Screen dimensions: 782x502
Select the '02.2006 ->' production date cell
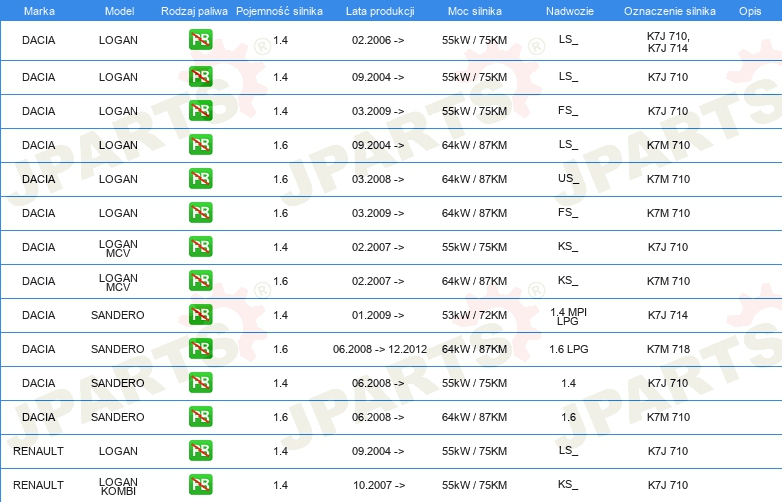point(378,40)
